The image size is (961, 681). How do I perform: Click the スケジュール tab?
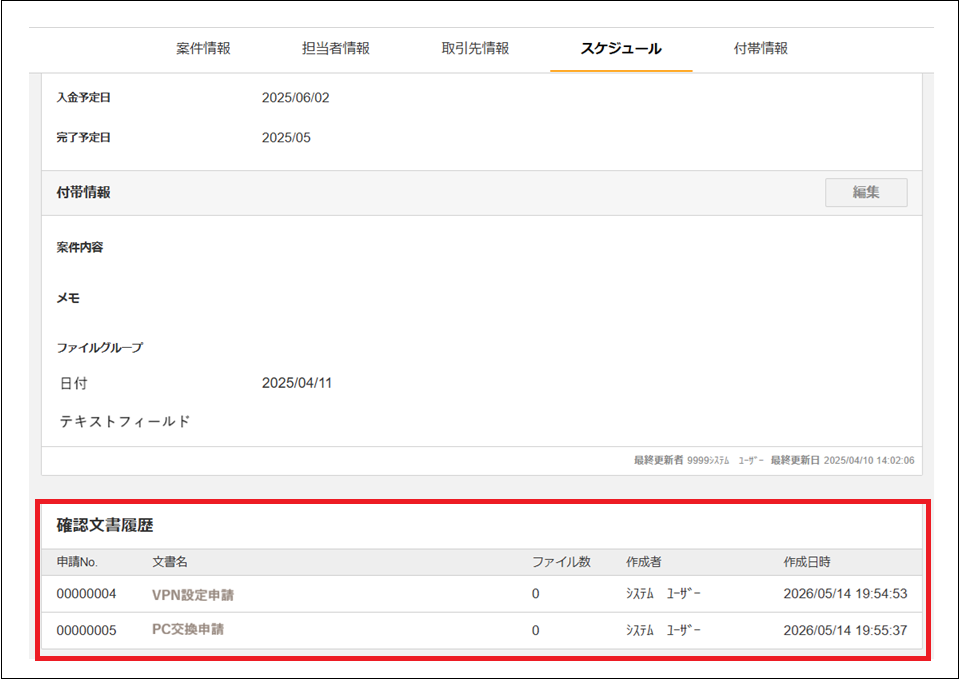621,48
